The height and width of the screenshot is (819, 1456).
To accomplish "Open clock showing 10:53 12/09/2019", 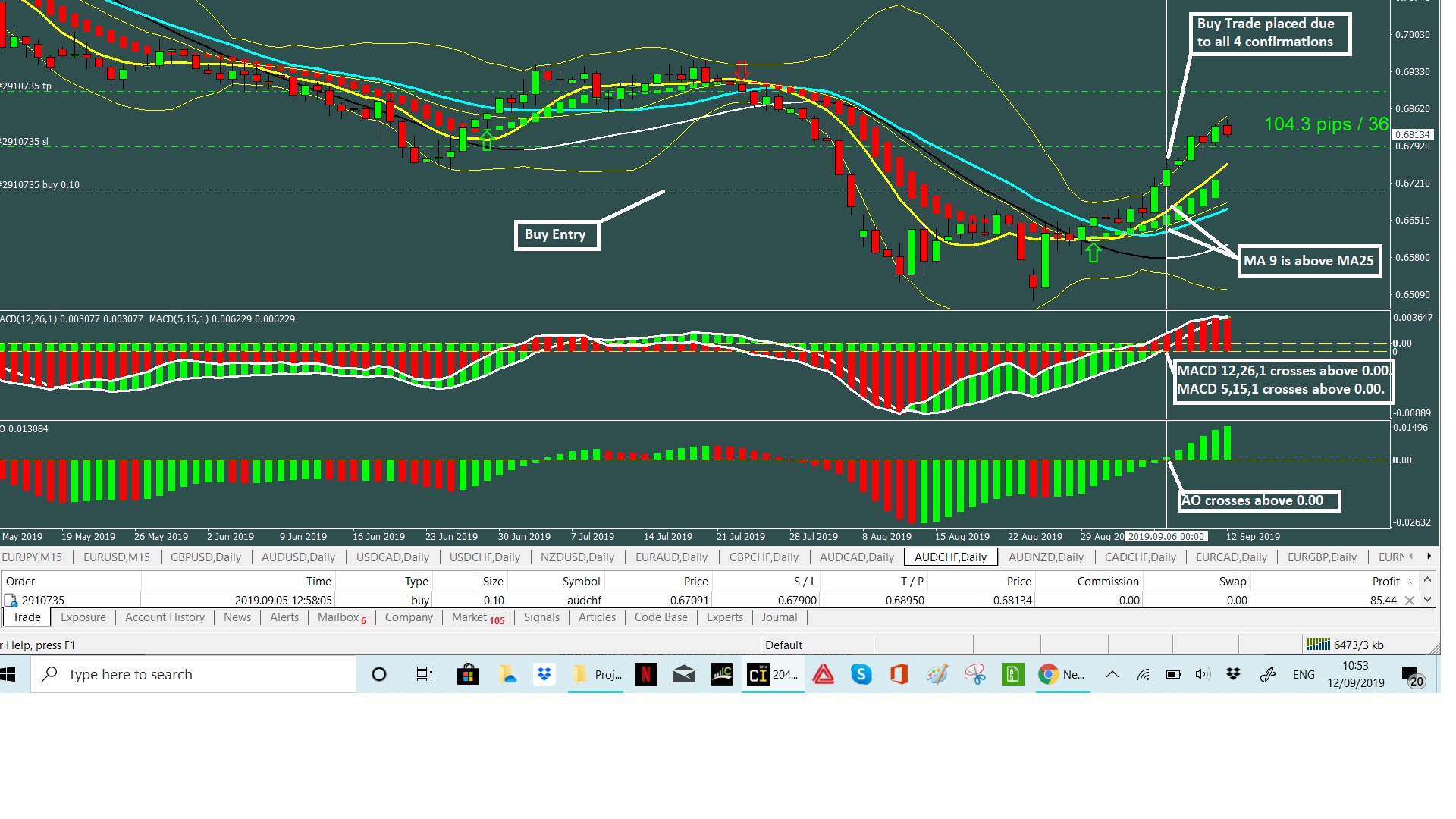I will pos(1355,674).
